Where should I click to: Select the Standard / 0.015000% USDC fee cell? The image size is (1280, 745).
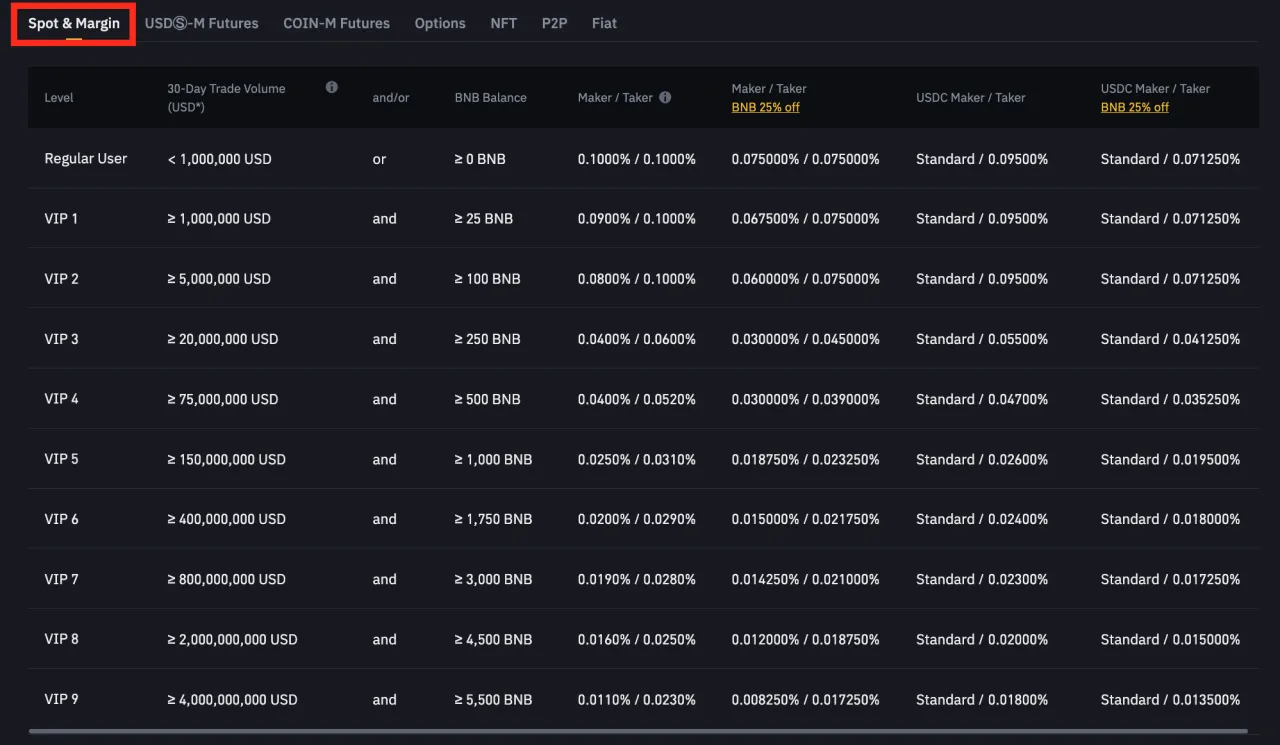click(x=1171, y=639)
